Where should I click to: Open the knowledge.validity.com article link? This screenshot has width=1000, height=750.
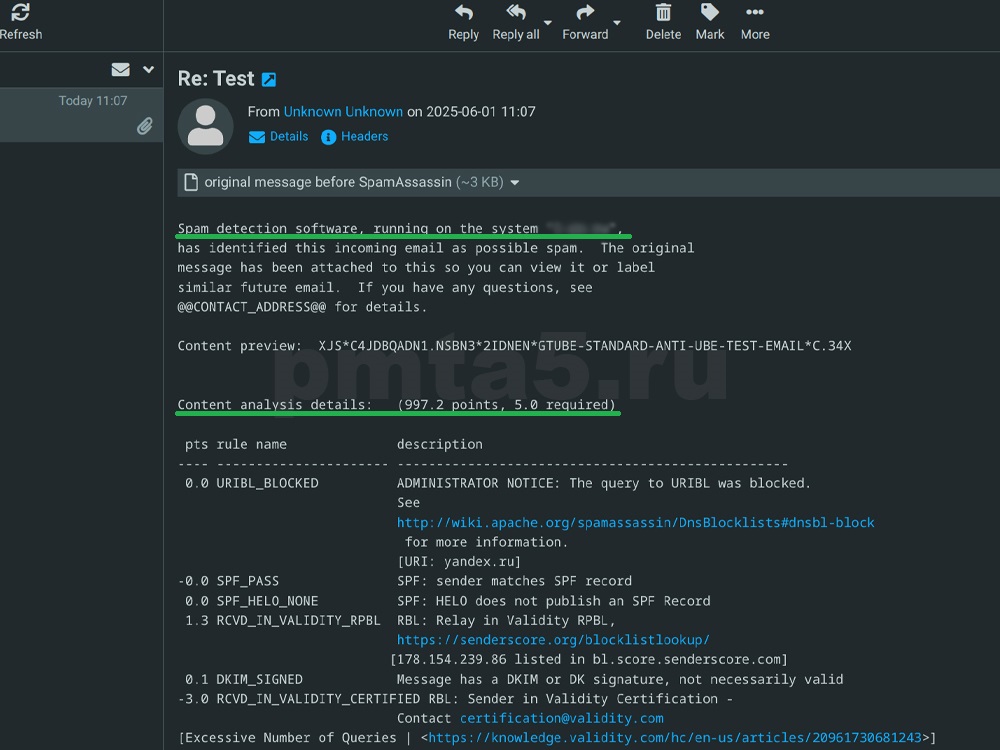[675, 738]
